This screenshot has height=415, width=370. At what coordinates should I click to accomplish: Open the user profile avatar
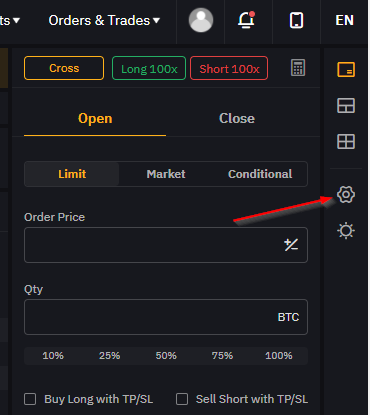[x=201, y=20]
